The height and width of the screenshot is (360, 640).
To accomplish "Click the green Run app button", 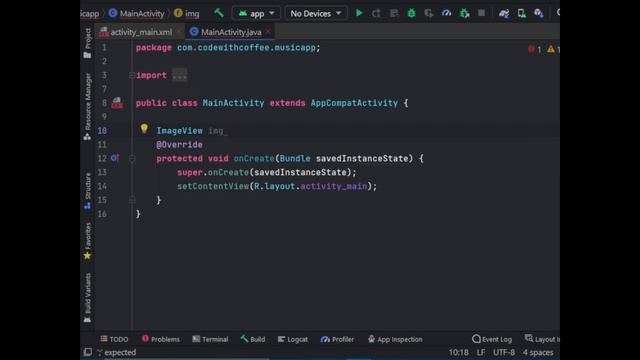I will 359,13.
